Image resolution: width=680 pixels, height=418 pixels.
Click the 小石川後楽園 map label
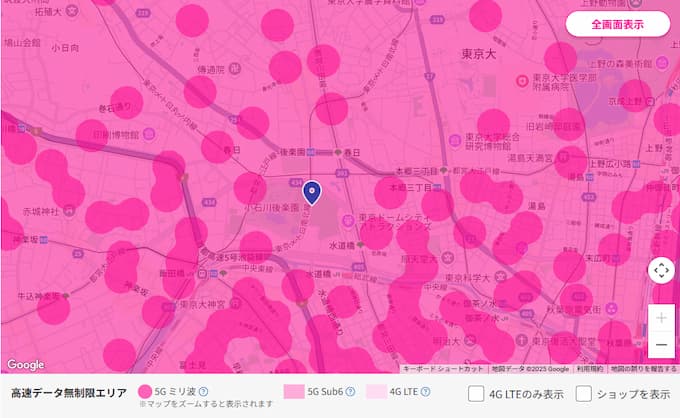[x=272, y=208]
